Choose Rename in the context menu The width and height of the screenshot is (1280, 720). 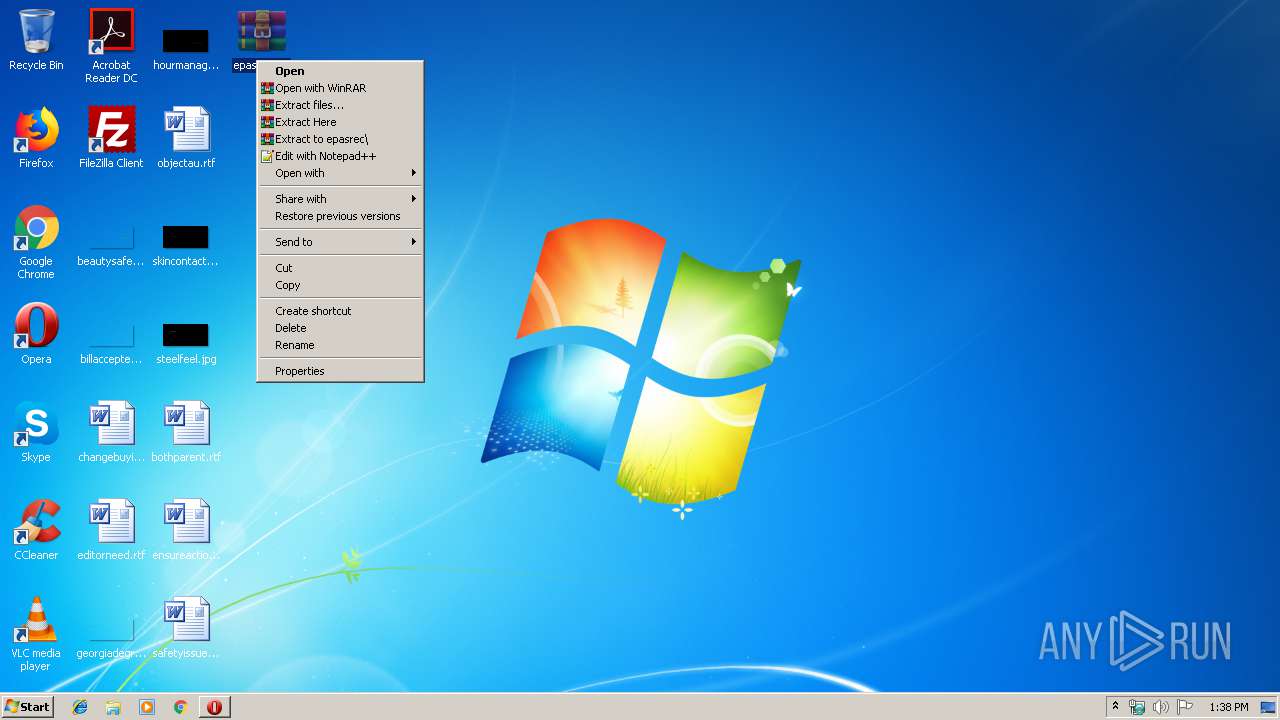click(340, 345)
